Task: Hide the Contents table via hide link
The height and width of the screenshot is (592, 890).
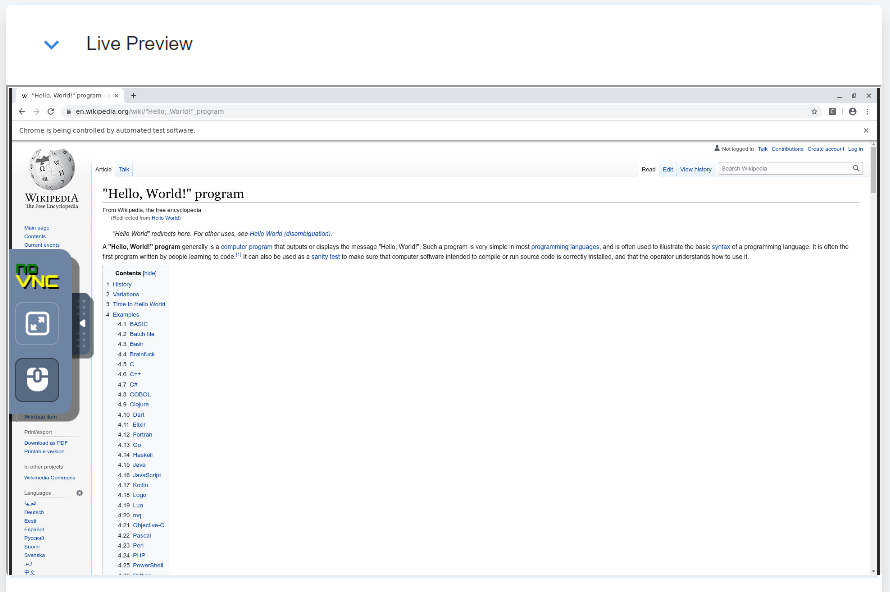Action: pyautogui.click(x=149, y=273)
